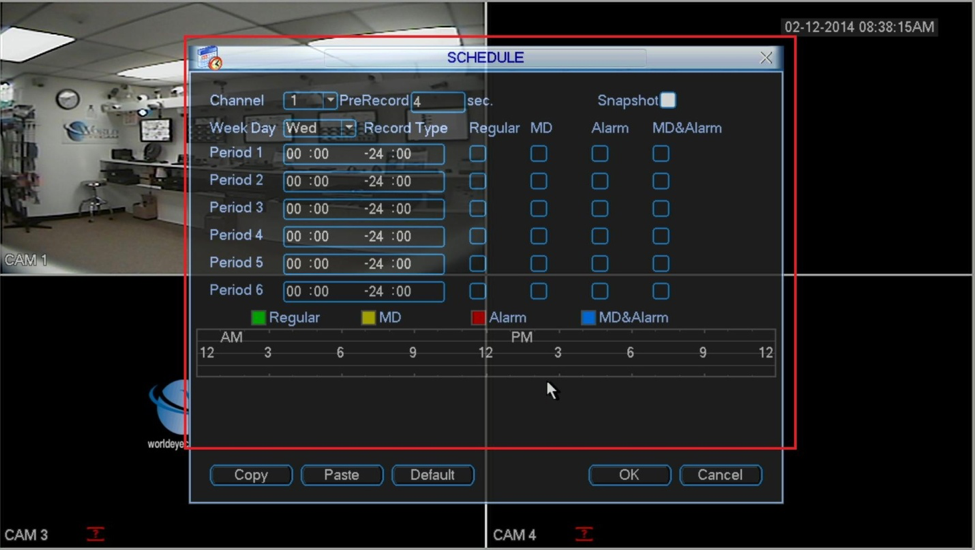The height and width of the screenshot is (550, 975).
Task: Click the CAM 4 video loss icon
Action: pyautogui.click(x=584, y=533)
